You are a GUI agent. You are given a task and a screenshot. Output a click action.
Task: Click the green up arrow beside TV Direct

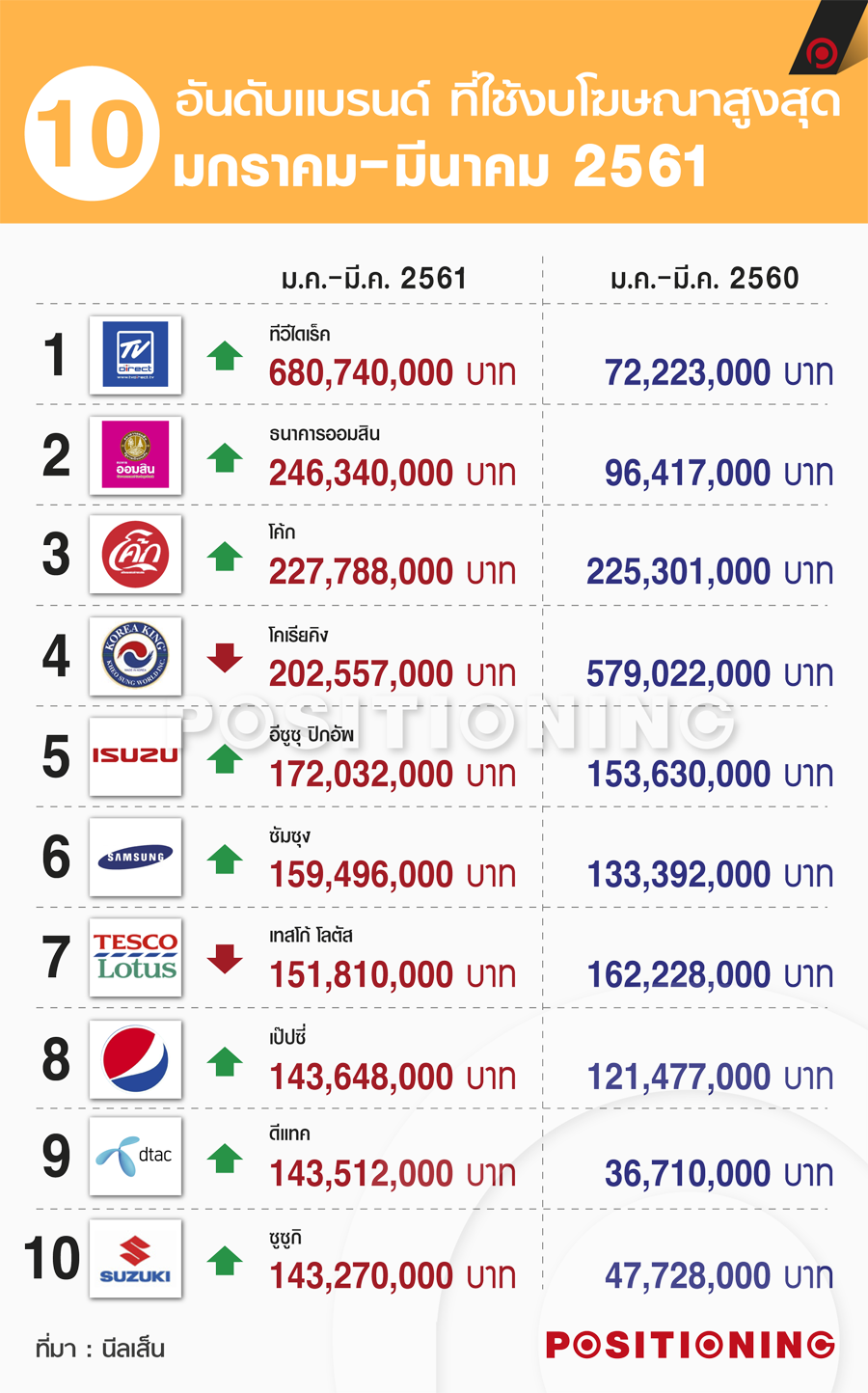tap(225, 356)
